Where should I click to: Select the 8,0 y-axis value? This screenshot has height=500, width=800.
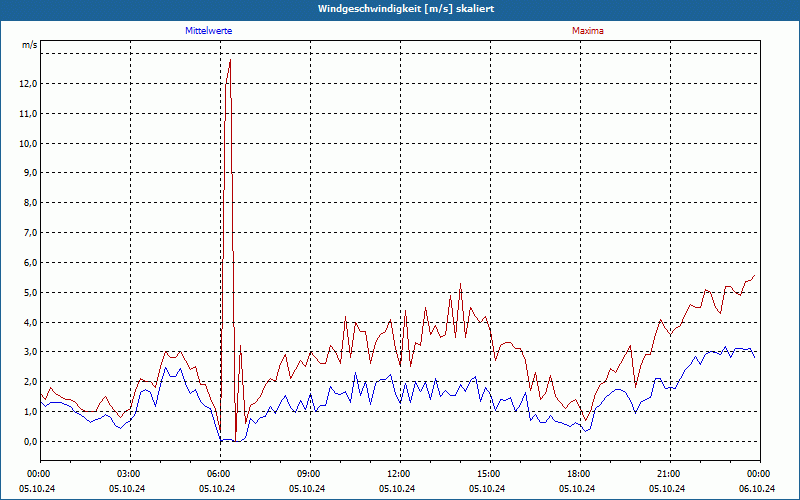click(29, 203)
